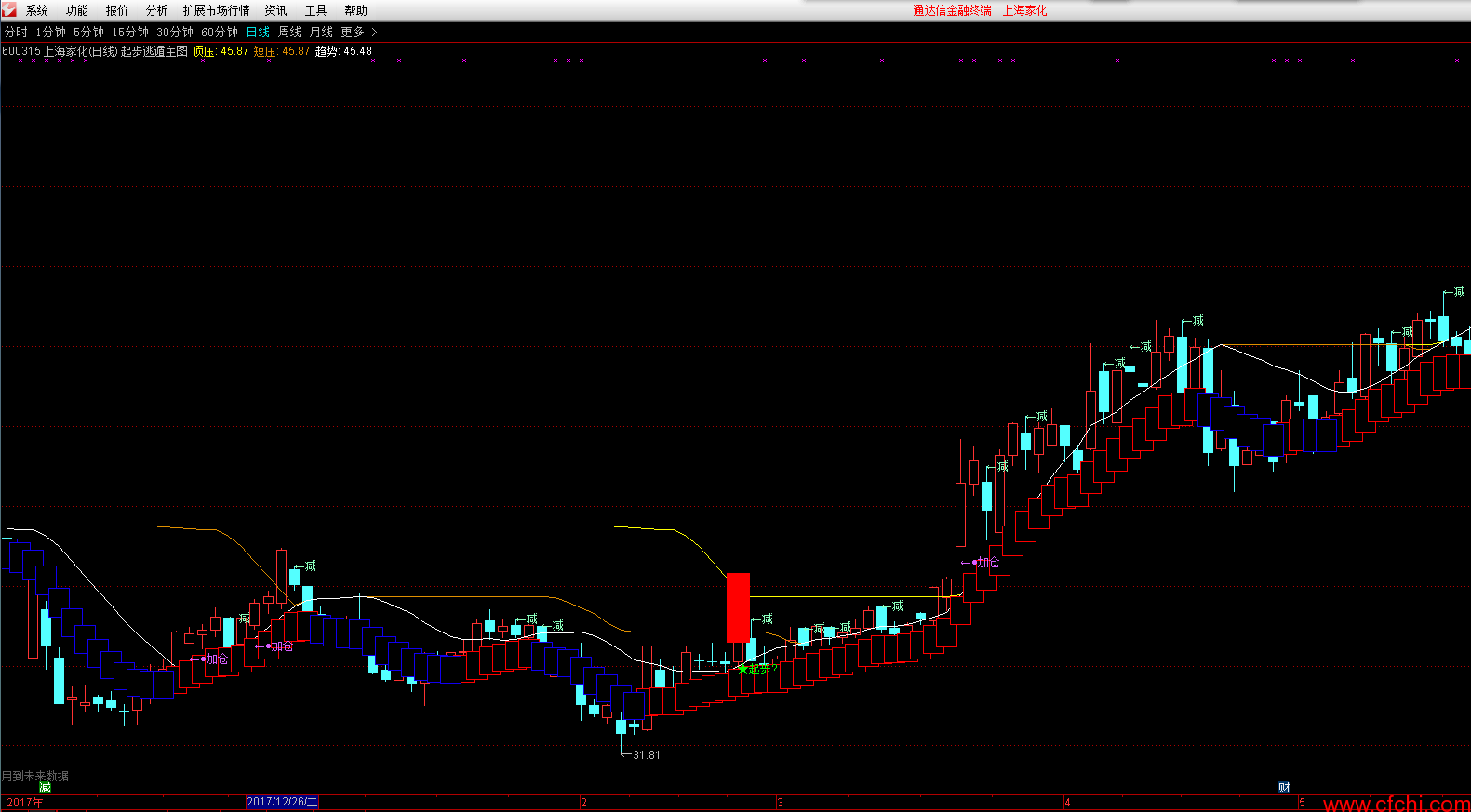Select the 15分钟 period tab
Screen dimensions: 1471x812
[130, 32]
